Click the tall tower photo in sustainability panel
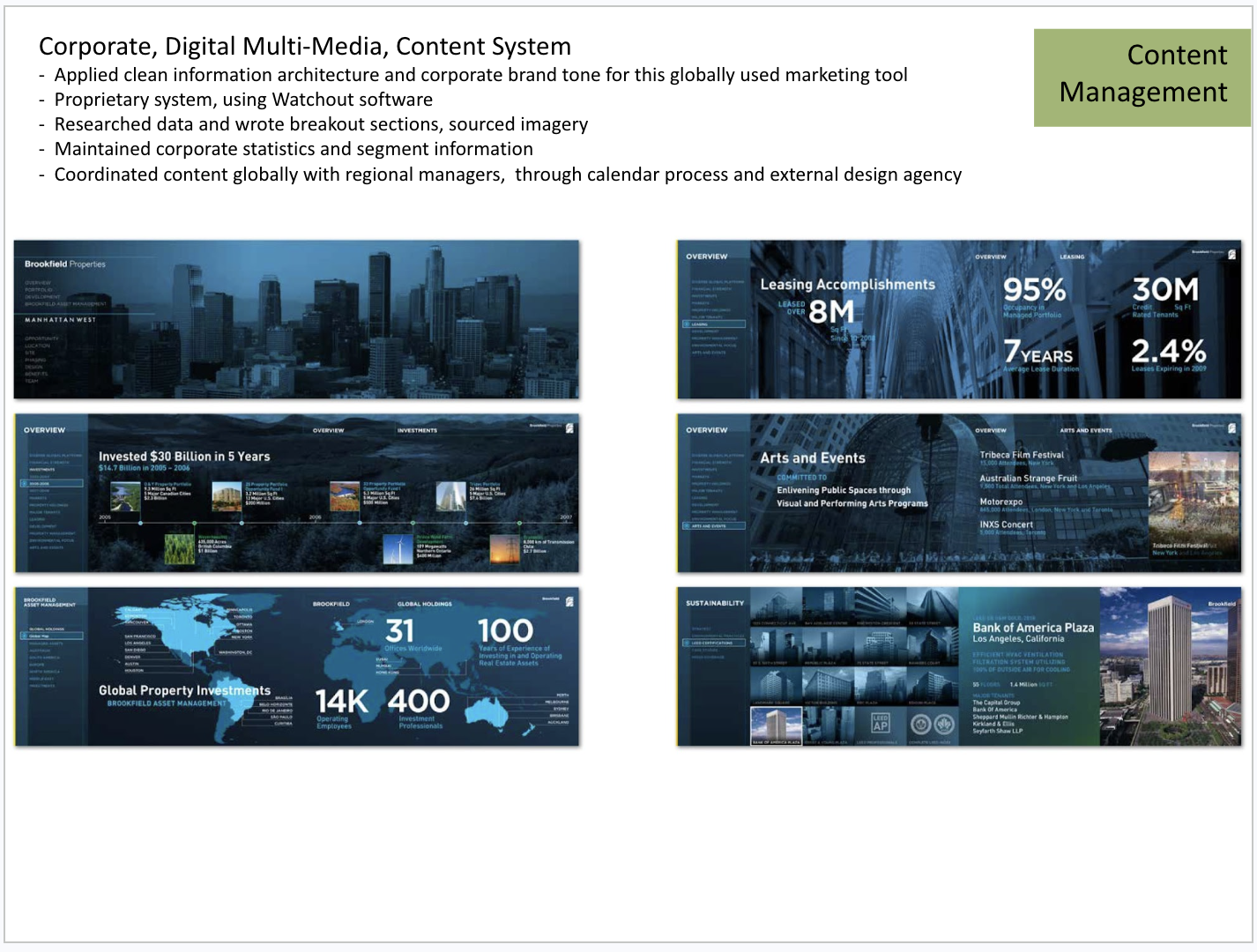Image resolution: width=1257 pixels, height=952 pixels. pyautogui.click(x=1172, y=667)
